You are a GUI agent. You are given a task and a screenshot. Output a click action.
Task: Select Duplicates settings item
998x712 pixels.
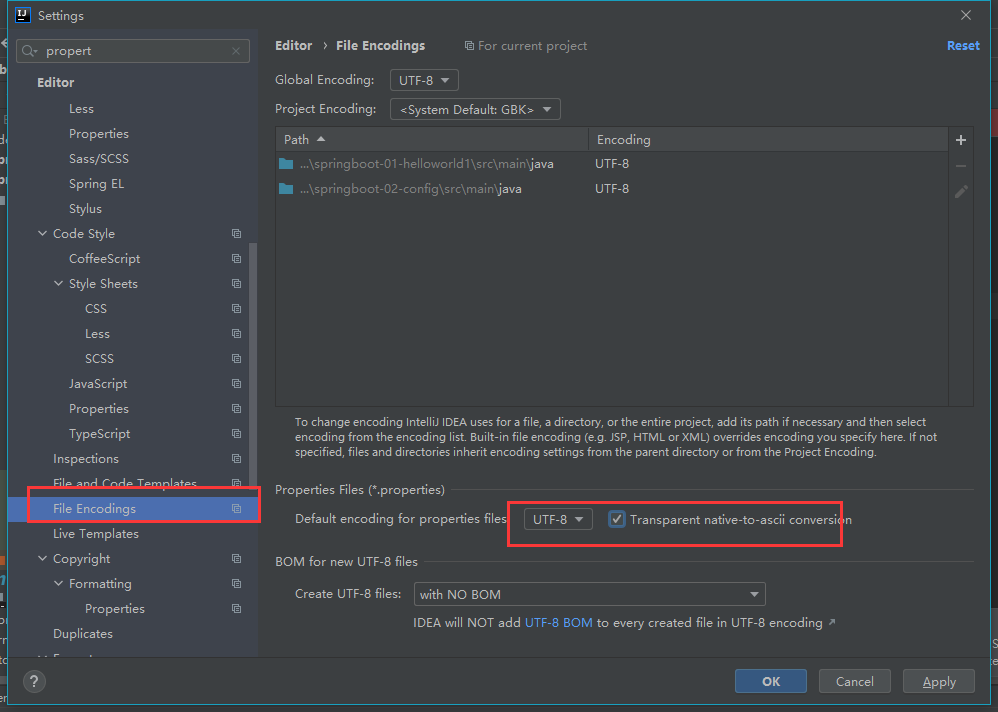tap(83, 634)
